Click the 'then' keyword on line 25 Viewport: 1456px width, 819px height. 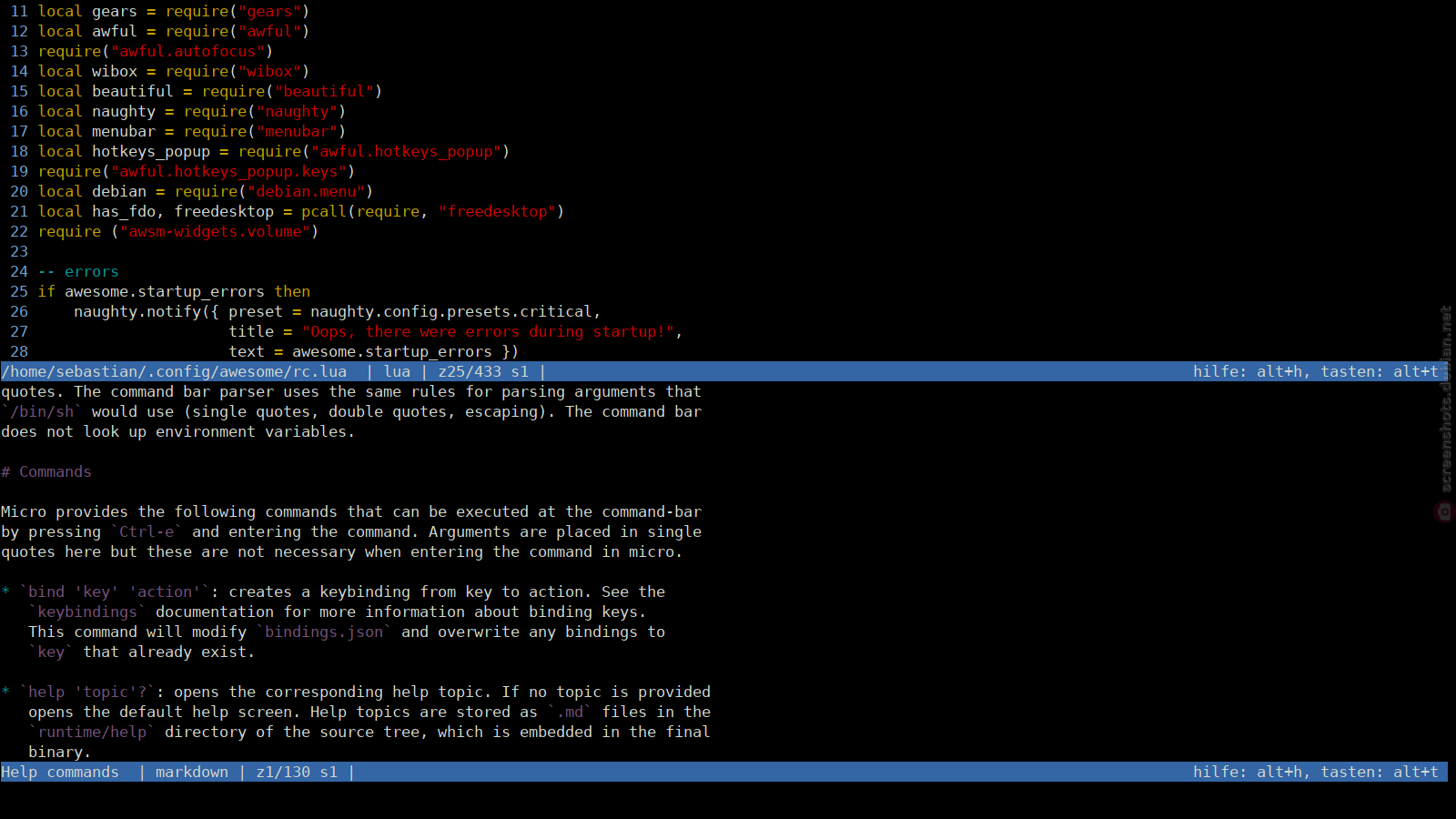pyautogui.click(x=292, y=291)
